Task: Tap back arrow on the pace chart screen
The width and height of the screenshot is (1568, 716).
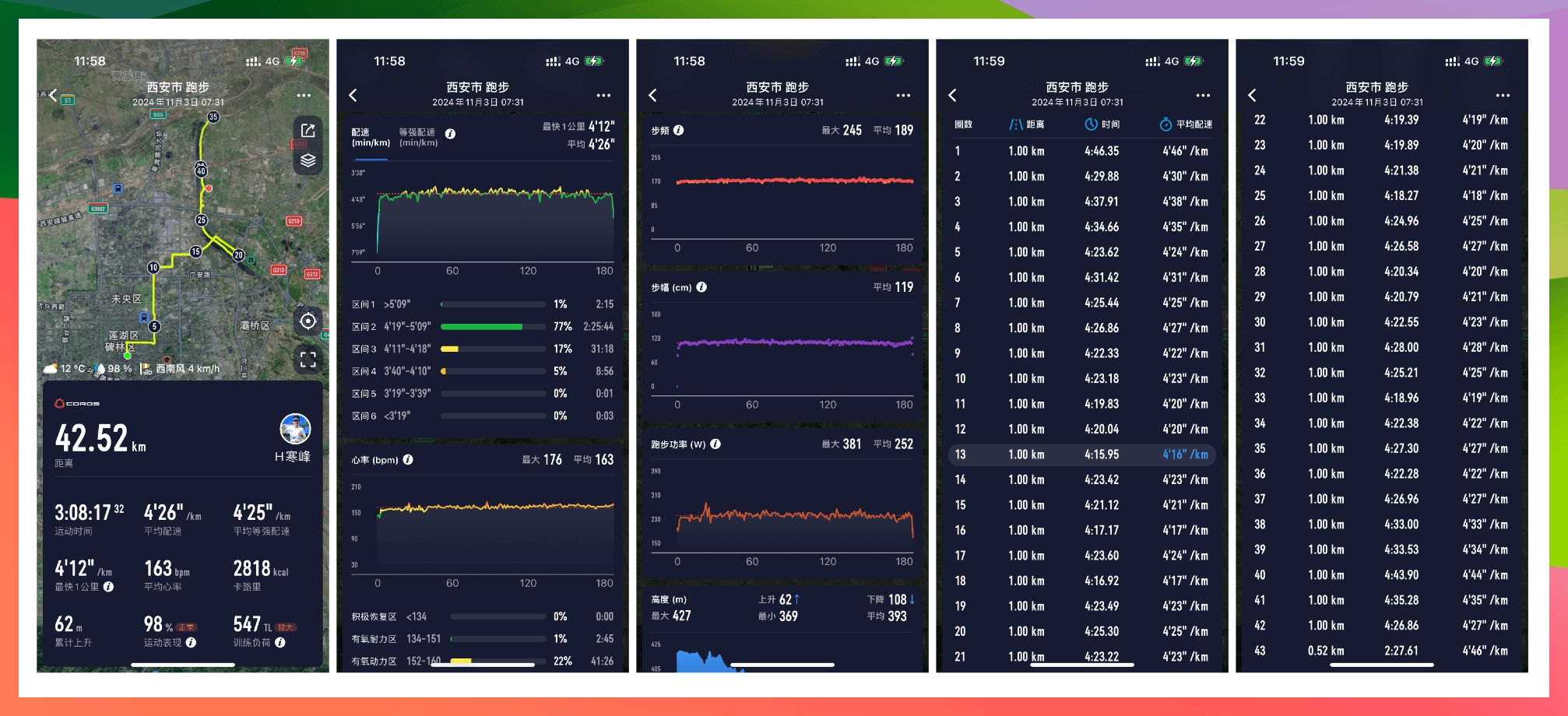Action: (353, 95)
